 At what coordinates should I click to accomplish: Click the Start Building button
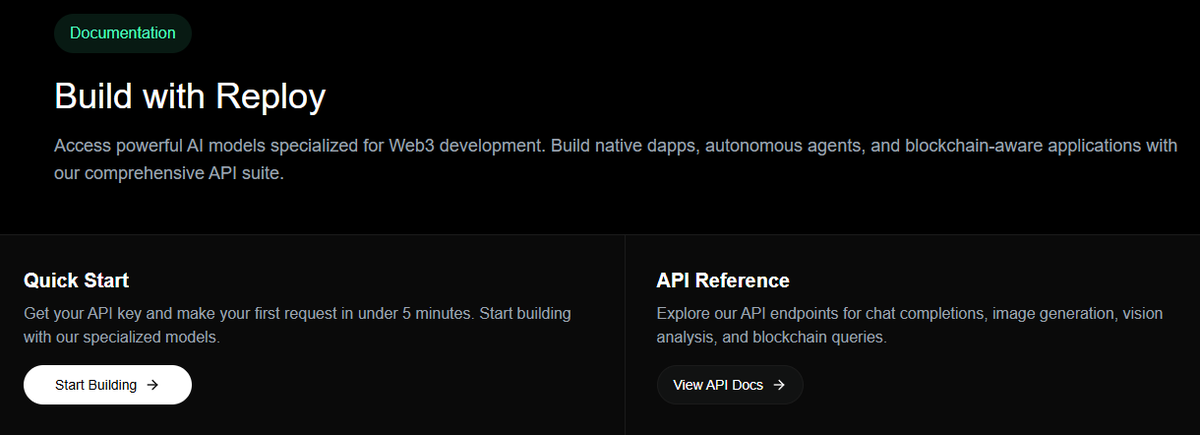[x=108, y=385]
